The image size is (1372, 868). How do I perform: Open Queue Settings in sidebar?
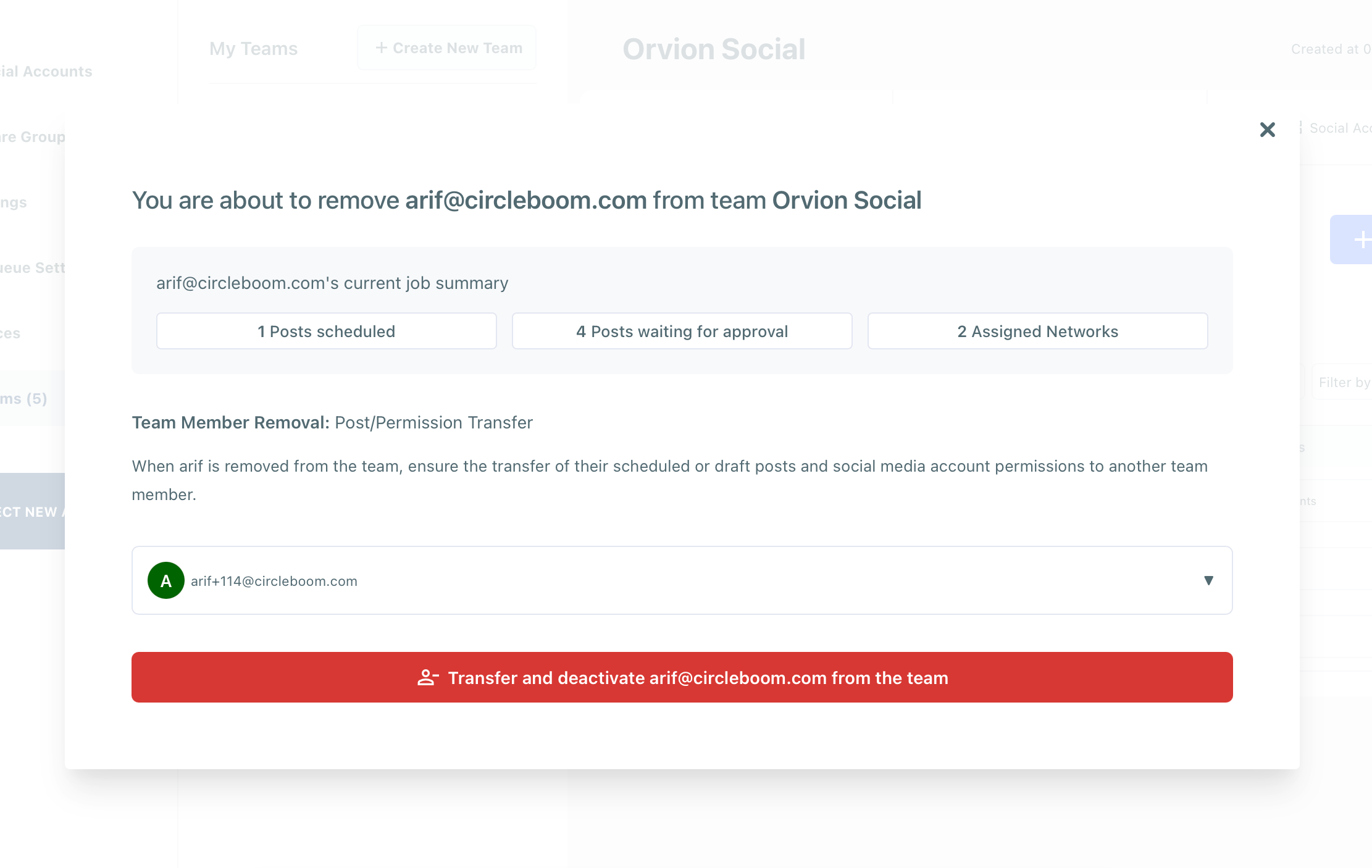(x=32, y=268)
